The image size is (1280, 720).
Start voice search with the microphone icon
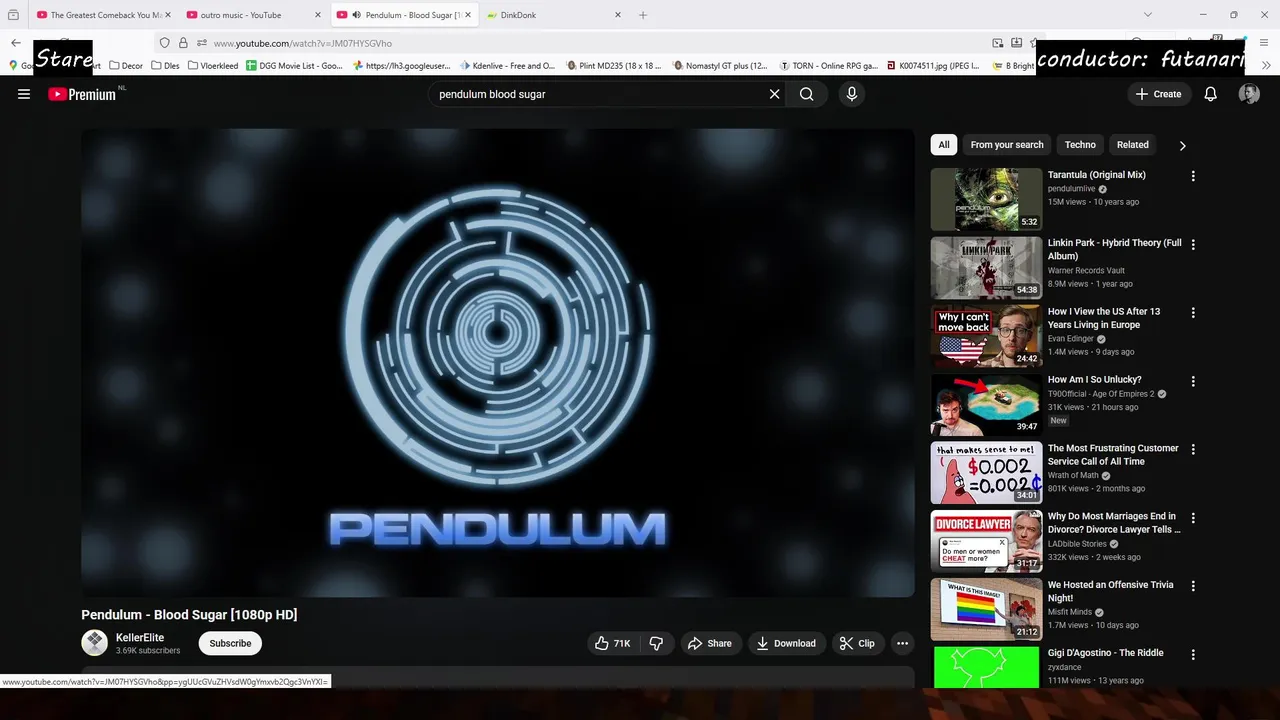[x=852, y=94]
